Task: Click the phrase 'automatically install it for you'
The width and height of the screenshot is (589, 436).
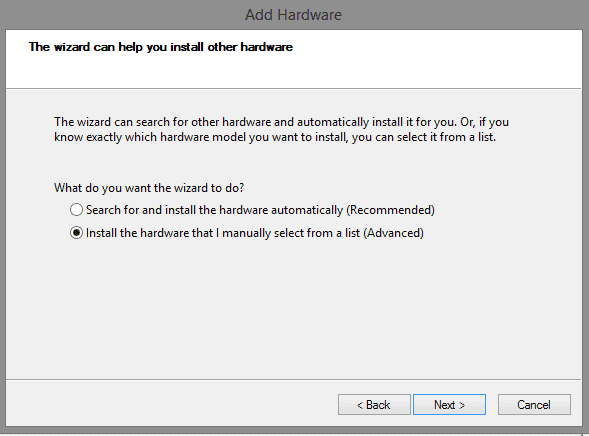Action: 376,122
